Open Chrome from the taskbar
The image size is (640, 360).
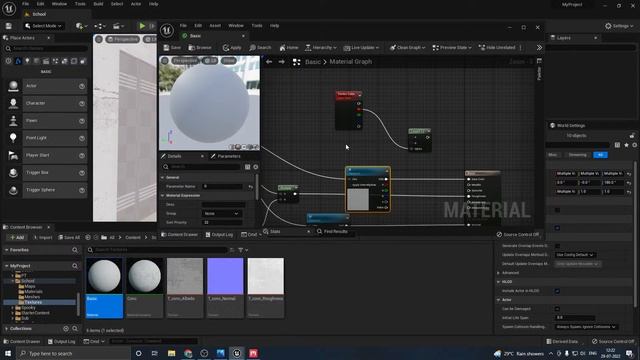pyautogui.click(x=188, y=353)
